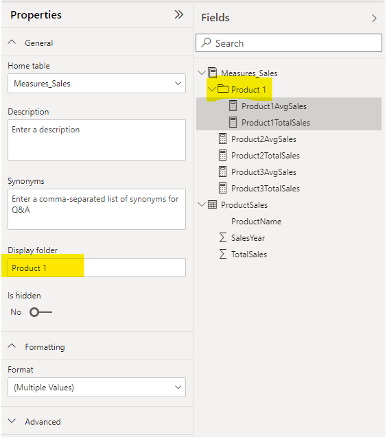Screen dimensions: 386x438
Task: Collapse the General section
Action: 12,42
